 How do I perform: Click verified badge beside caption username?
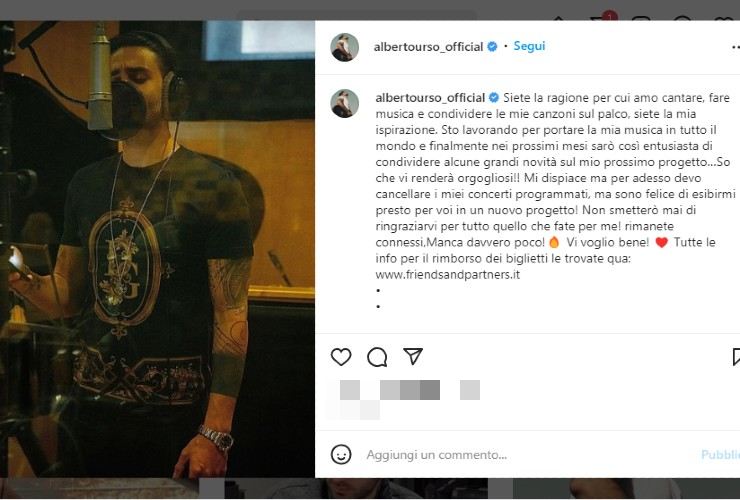click(494, 98)
